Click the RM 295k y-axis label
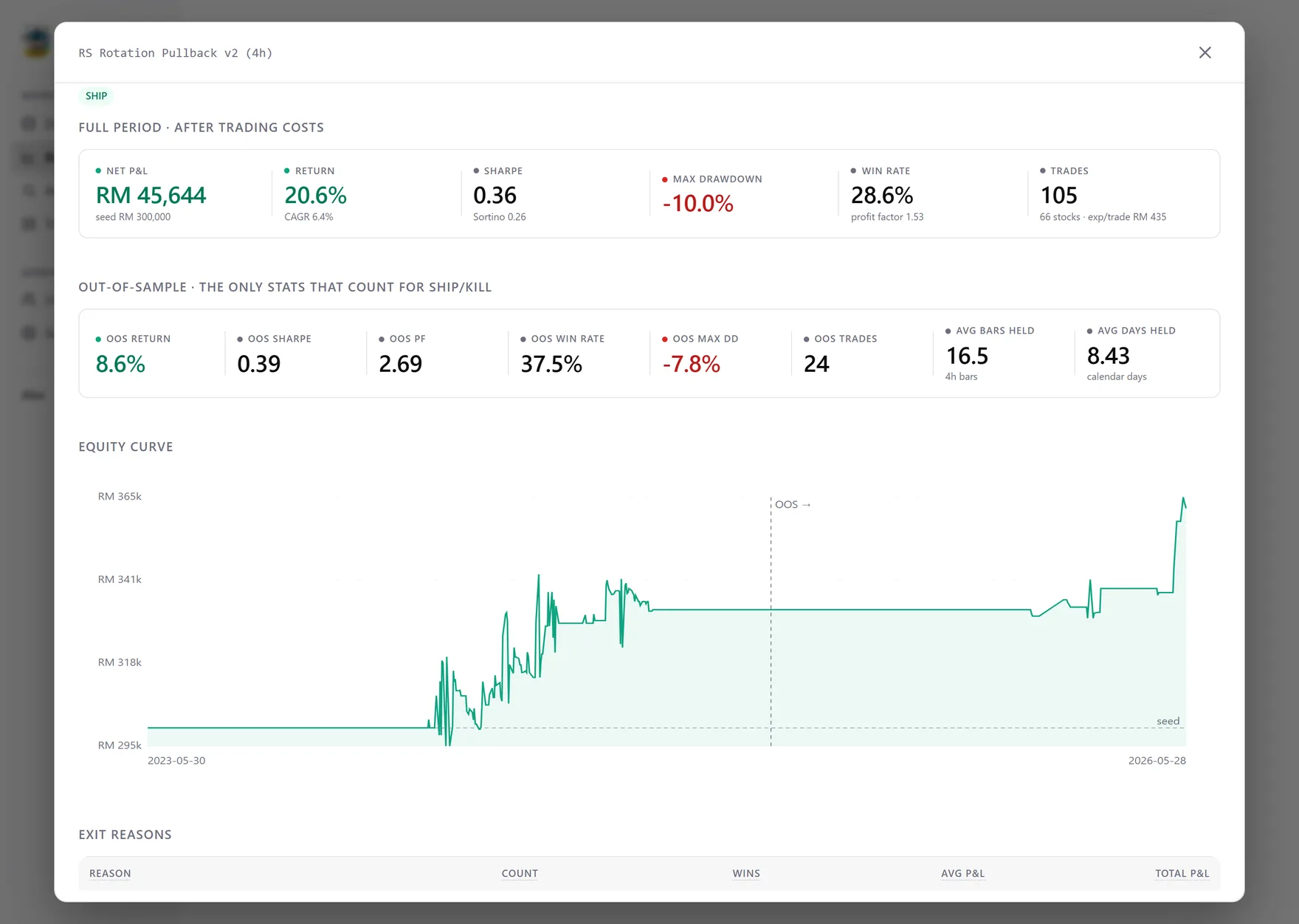 120,745
